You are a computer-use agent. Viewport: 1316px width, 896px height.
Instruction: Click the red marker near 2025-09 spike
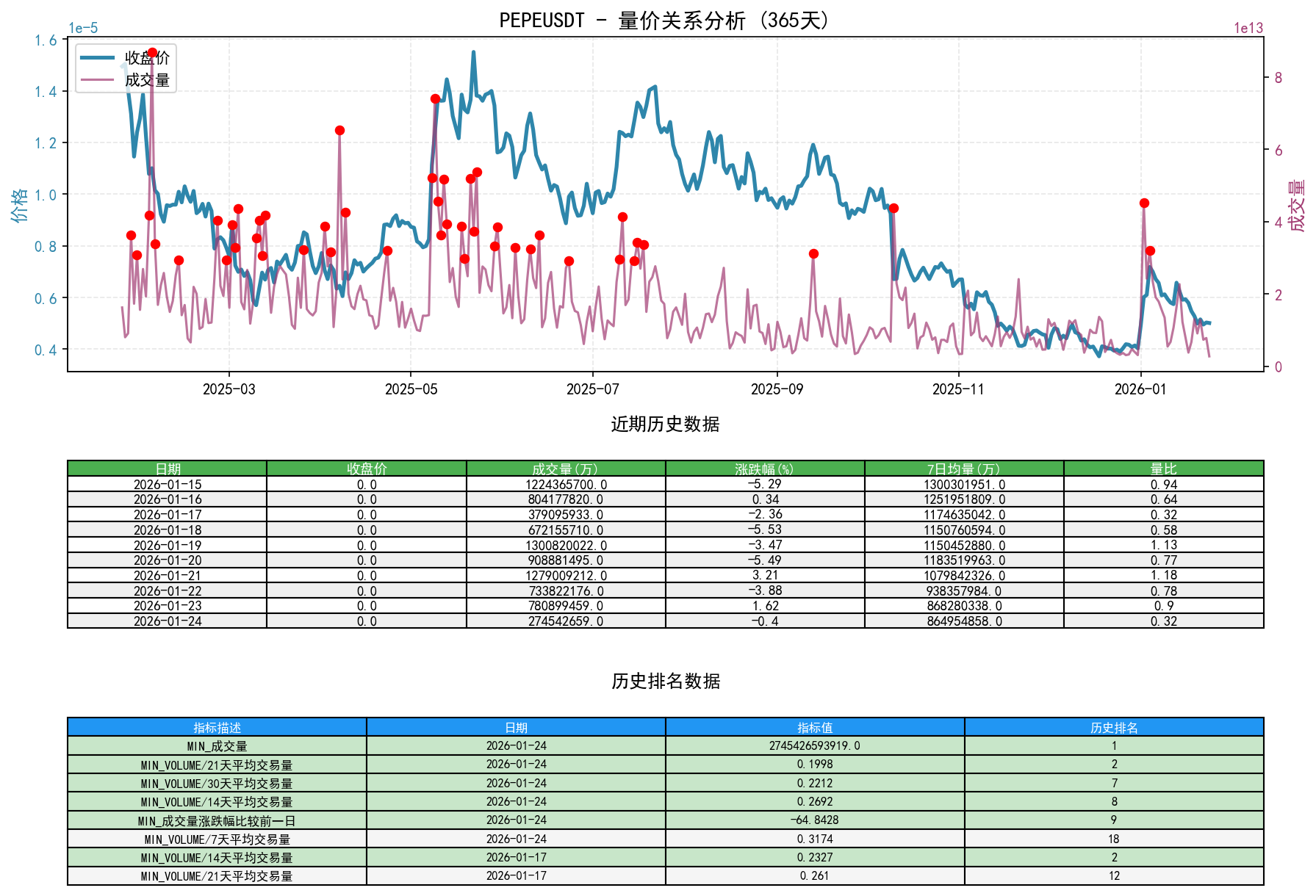click(813, 253)
